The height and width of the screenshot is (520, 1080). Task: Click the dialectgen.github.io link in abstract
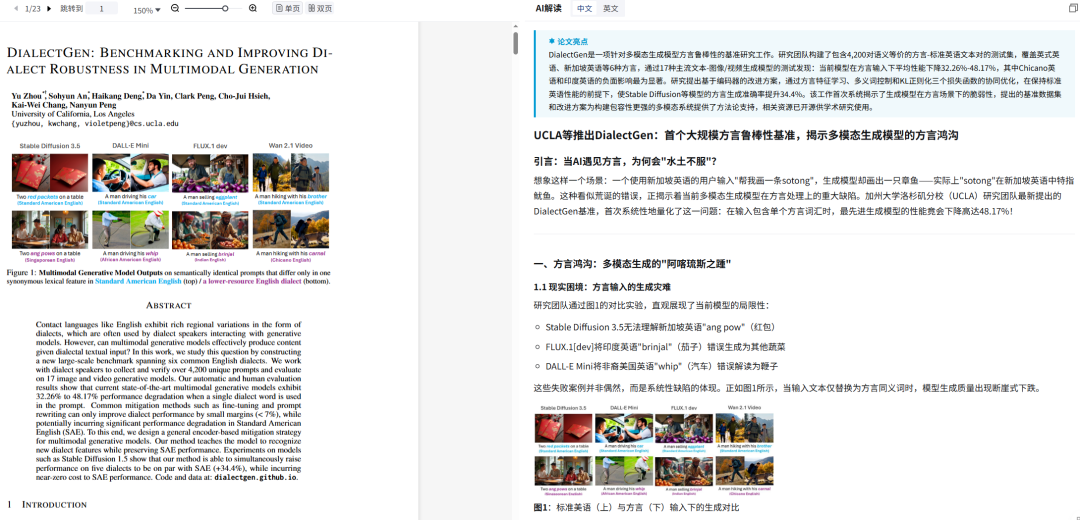(x=256, y=477)
